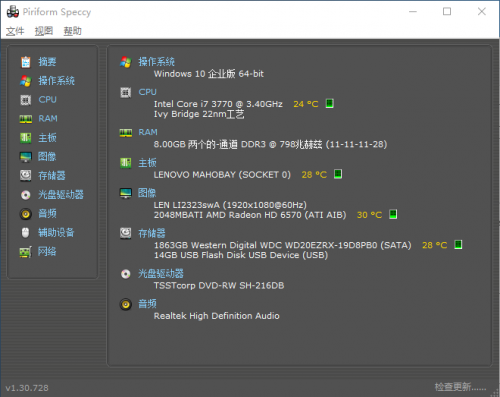Click the Windows flag icon in summary pane
This screenshot has height=397, width=500.
(126, 62)
